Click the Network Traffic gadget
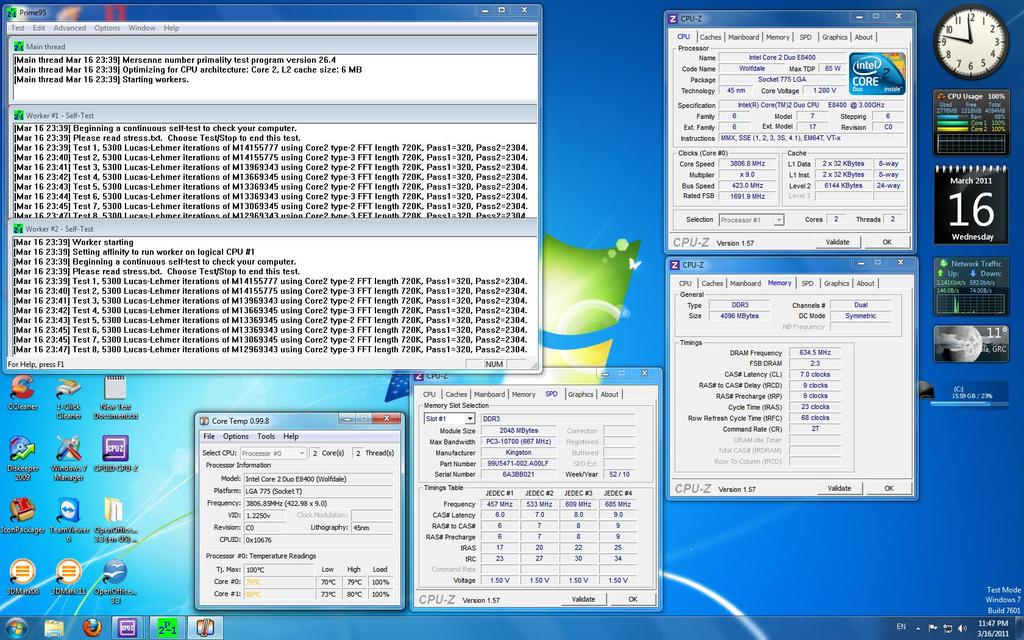The width and height of the screenshot is (1024, 640). 971,286
